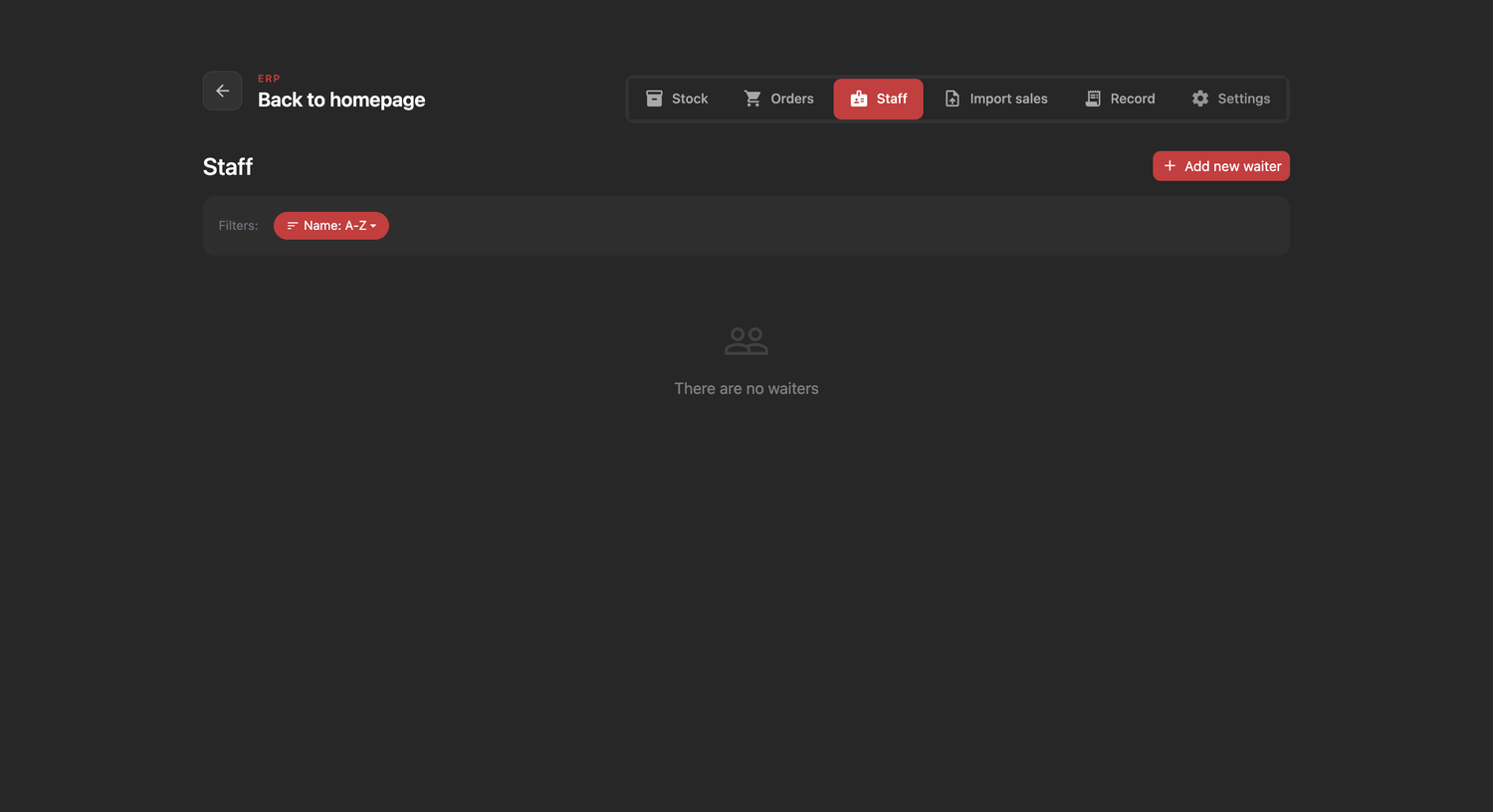Click the Add new waiter button
Viewport: 1493px width, 812px height.
click(x=1221, y=166)
